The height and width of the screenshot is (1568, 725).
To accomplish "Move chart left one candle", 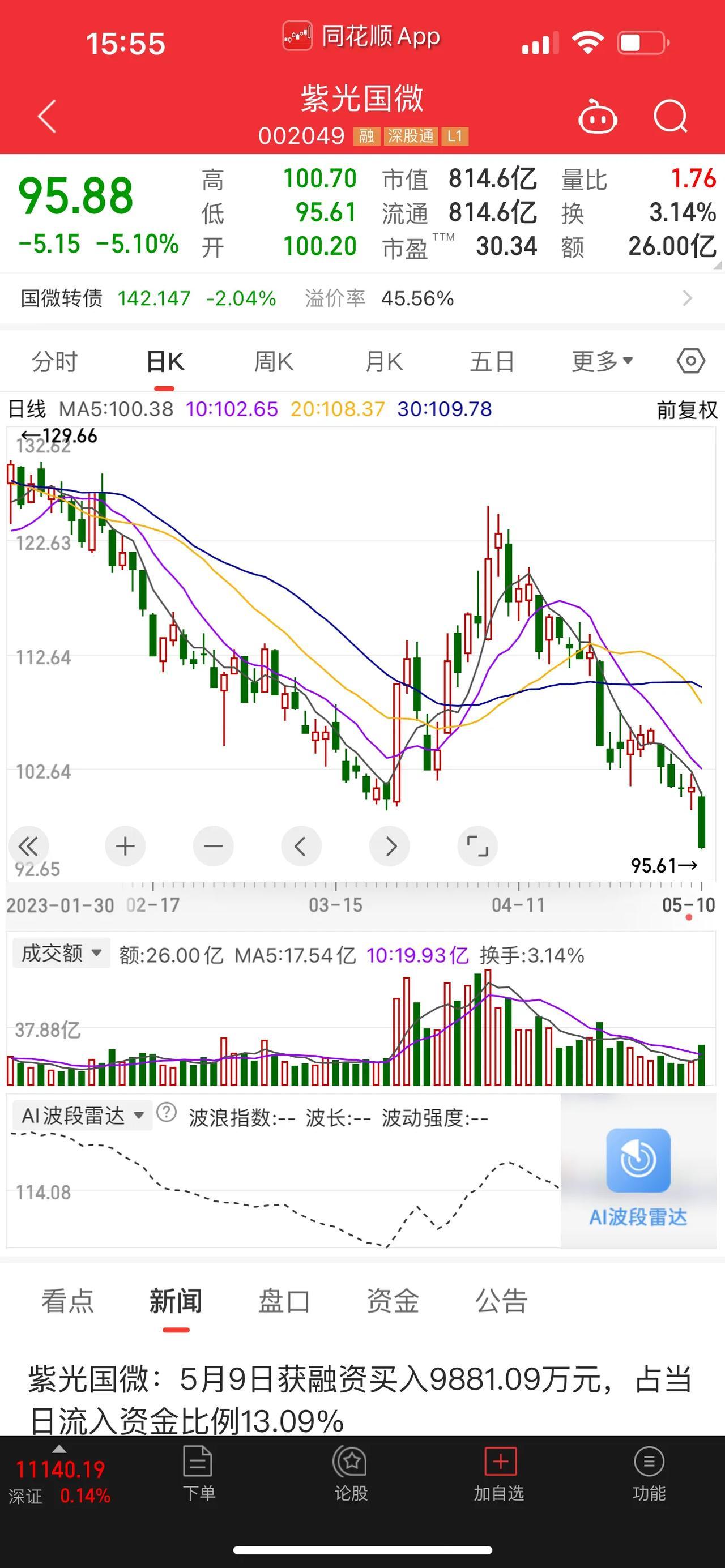I will tap(301, 846).
